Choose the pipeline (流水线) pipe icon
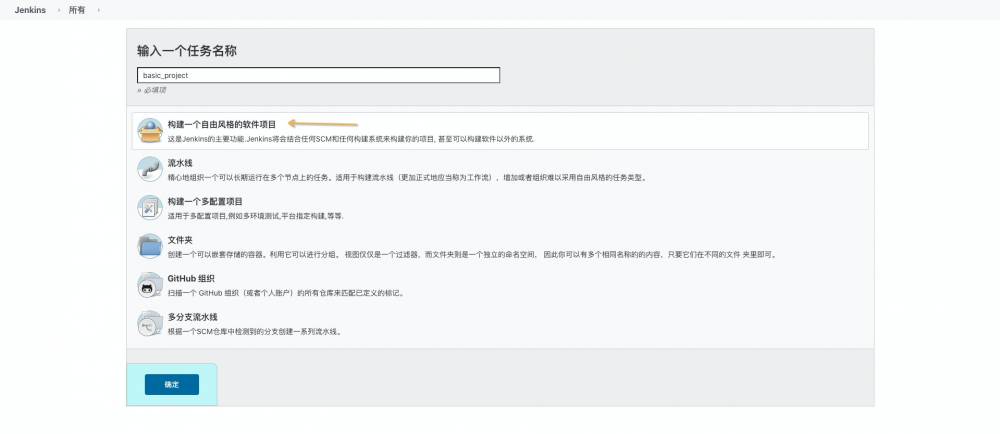Image resolution: width=1000 pixels, height=434 pixels. click(x=150, y=170)
